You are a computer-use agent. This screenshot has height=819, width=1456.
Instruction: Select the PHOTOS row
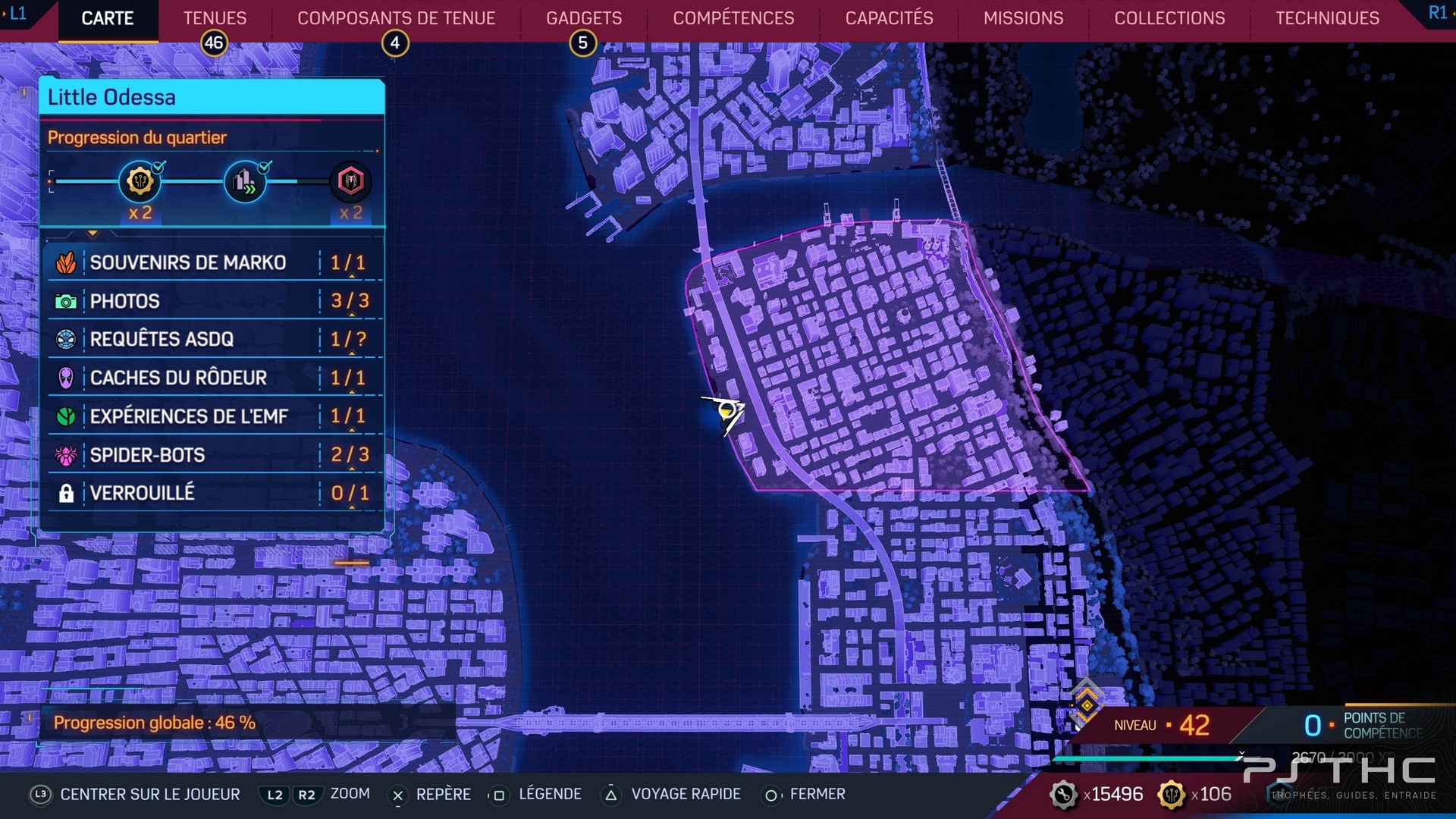[x=215, y=301]
